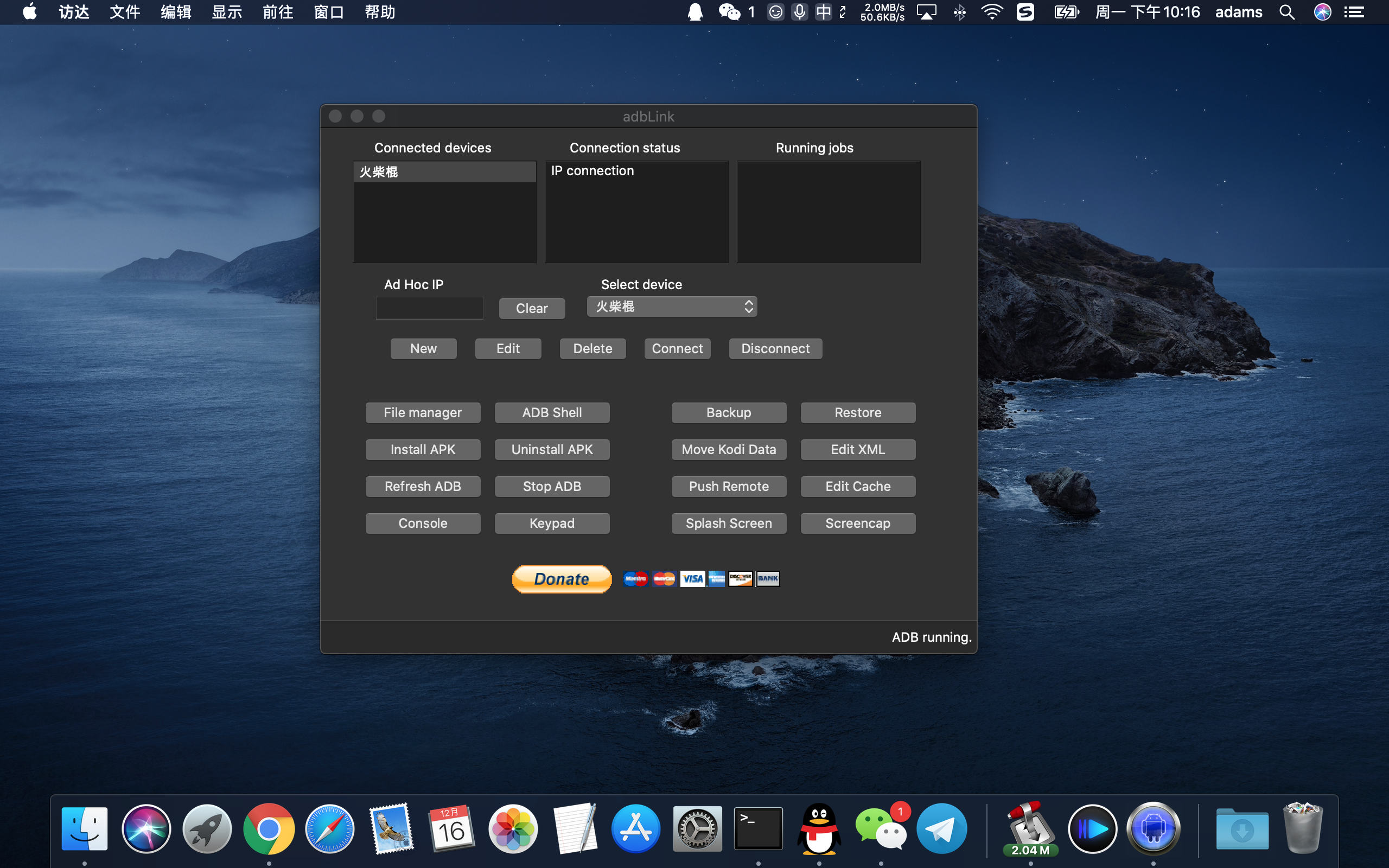Click the Screencap button
Image resolution: width=1389 pixels, height=868 pixels.
coord(857,523)
